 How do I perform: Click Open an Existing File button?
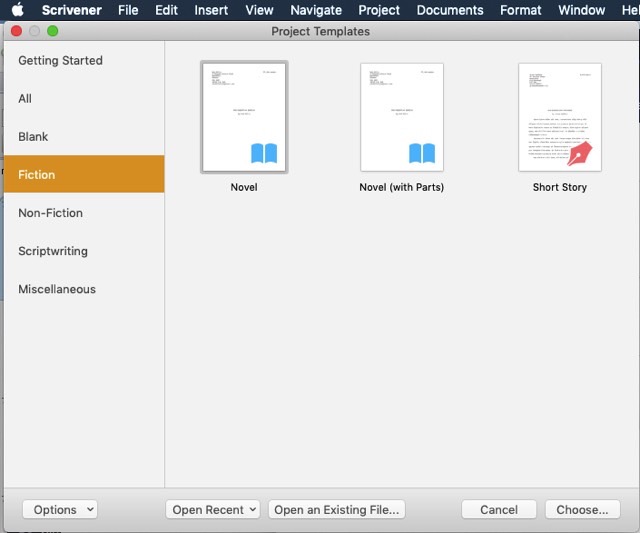point(337,509)
